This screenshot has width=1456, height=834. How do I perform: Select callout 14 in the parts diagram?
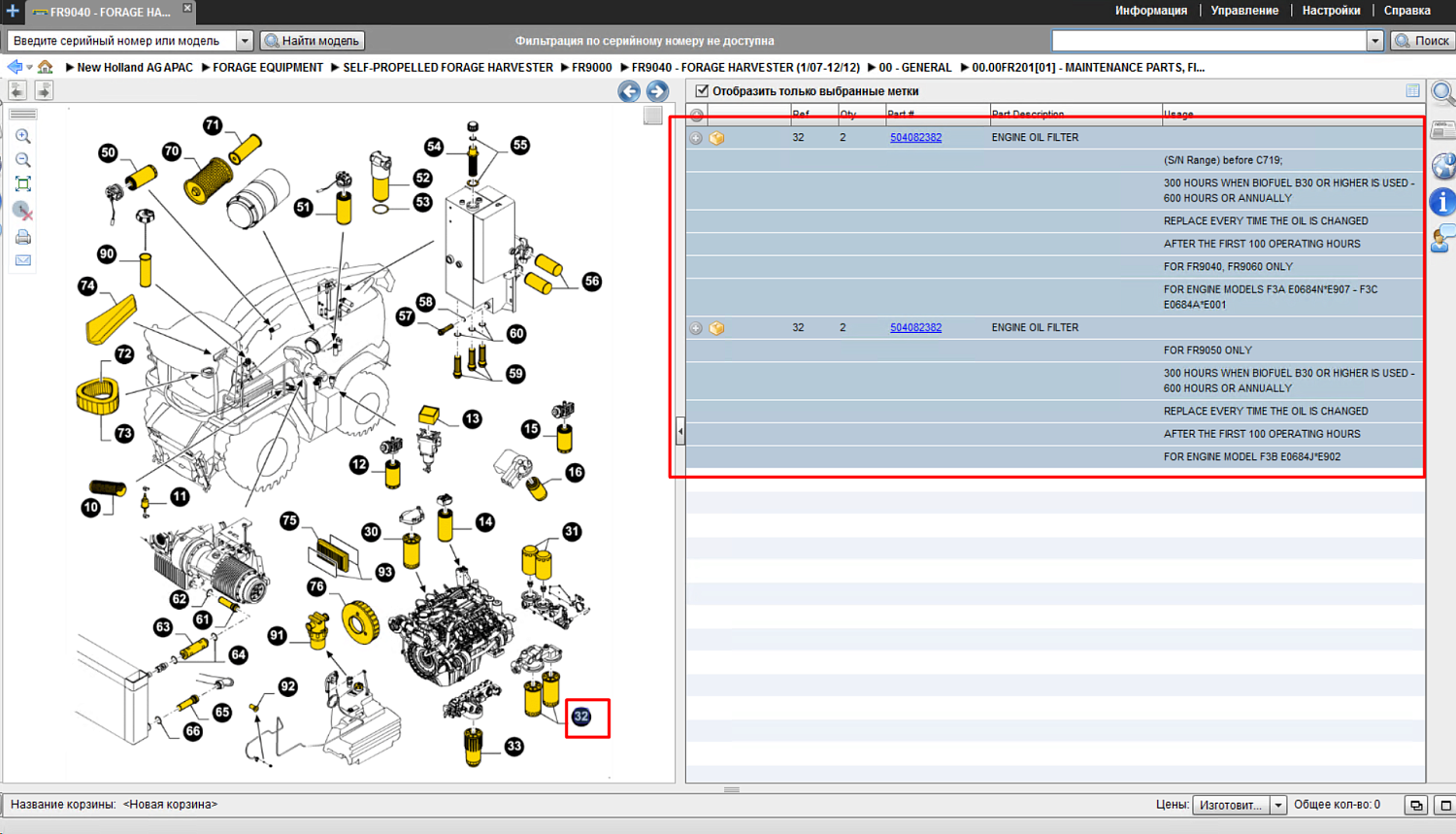point(484,522)
